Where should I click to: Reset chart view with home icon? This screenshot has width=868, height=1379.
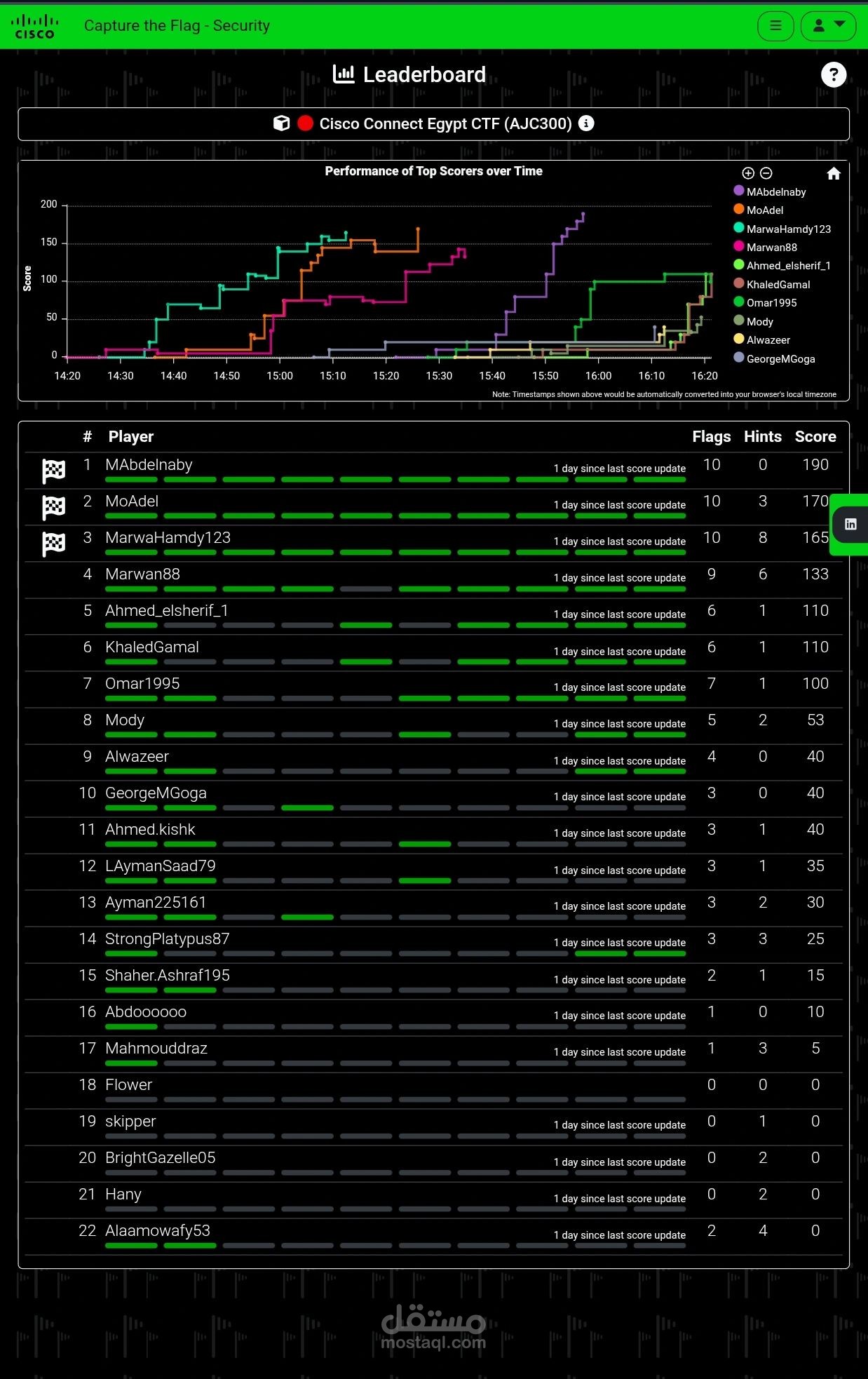[834, 173]
